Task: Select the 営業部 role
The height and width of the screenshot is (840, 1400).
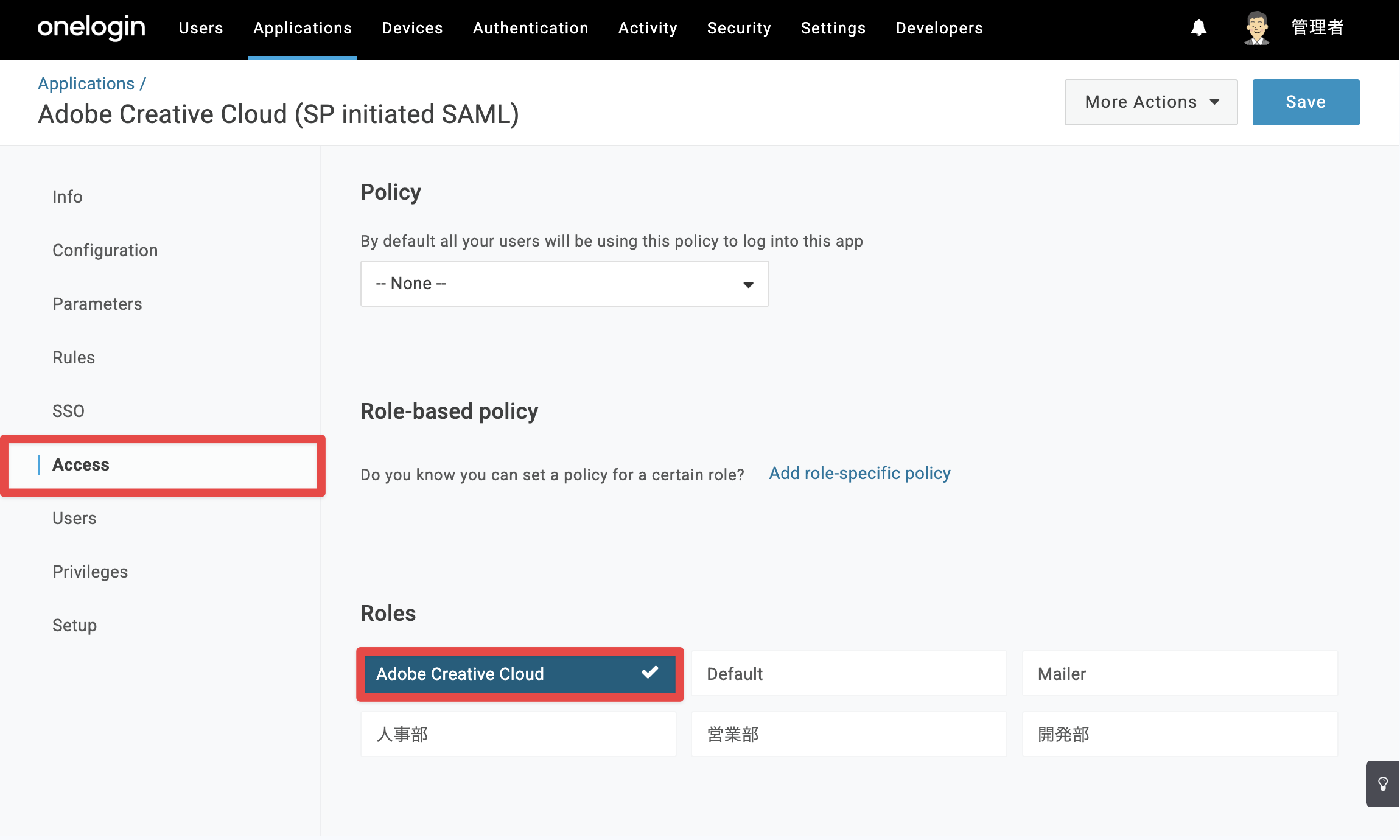Action: click(x=849, y=735)
